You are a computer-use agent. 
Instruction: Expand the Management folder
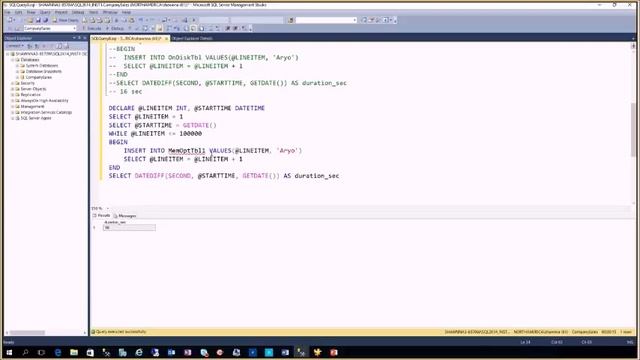13,106
